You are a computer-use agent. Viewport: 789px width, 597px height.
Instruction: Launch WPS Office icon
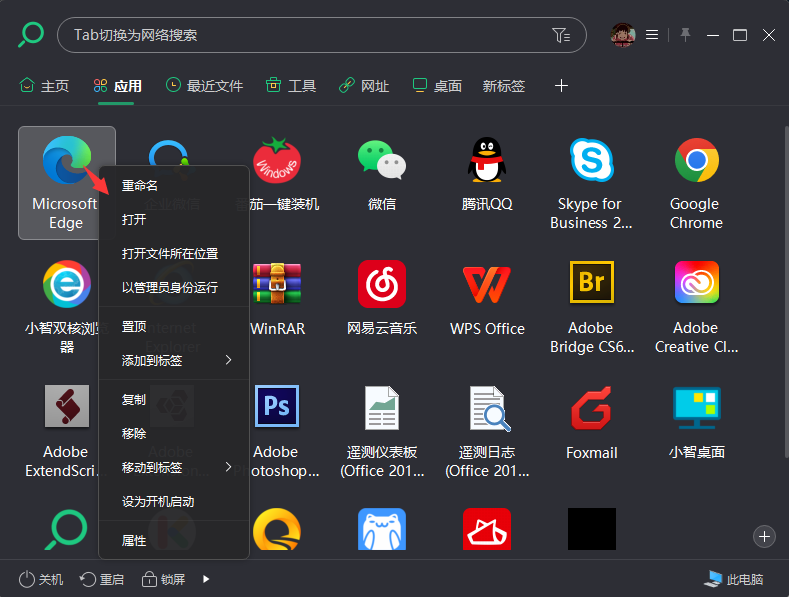(487, 284)
